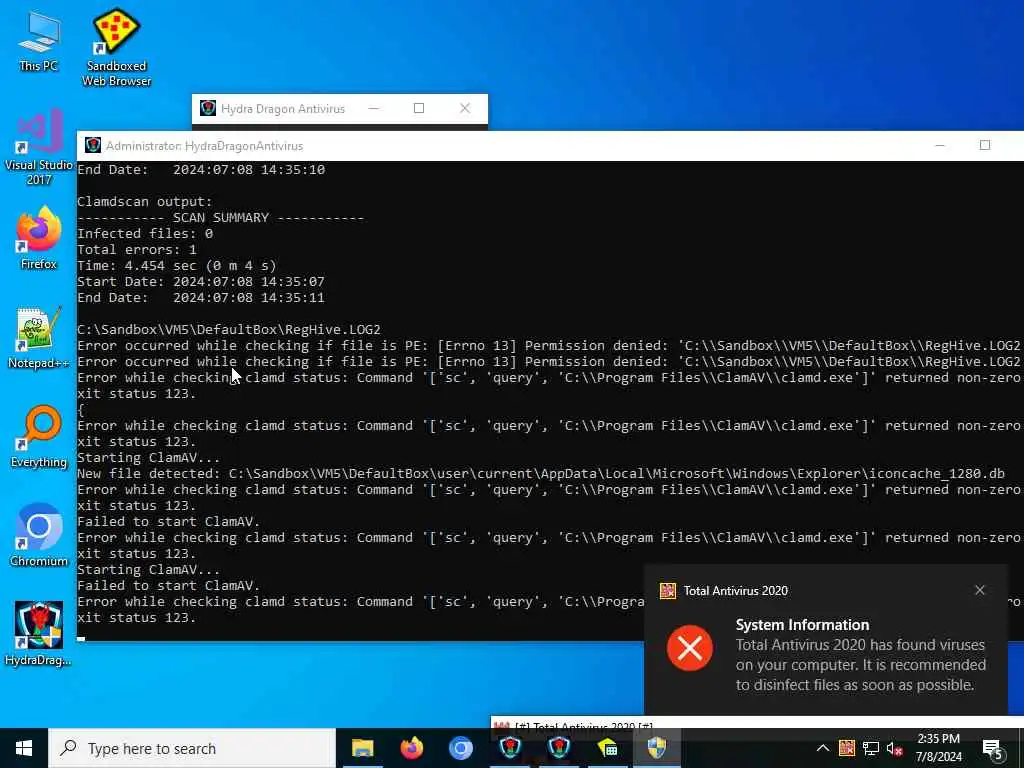Minimize the Hydra Dragon Antivirus window
This screenshot has height=768, width=1024.
374,108
